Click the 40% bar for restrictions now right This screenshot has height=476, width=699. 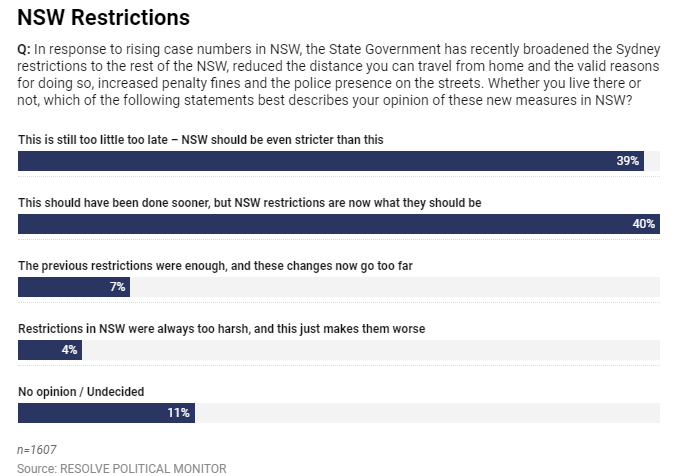point(339,224)
